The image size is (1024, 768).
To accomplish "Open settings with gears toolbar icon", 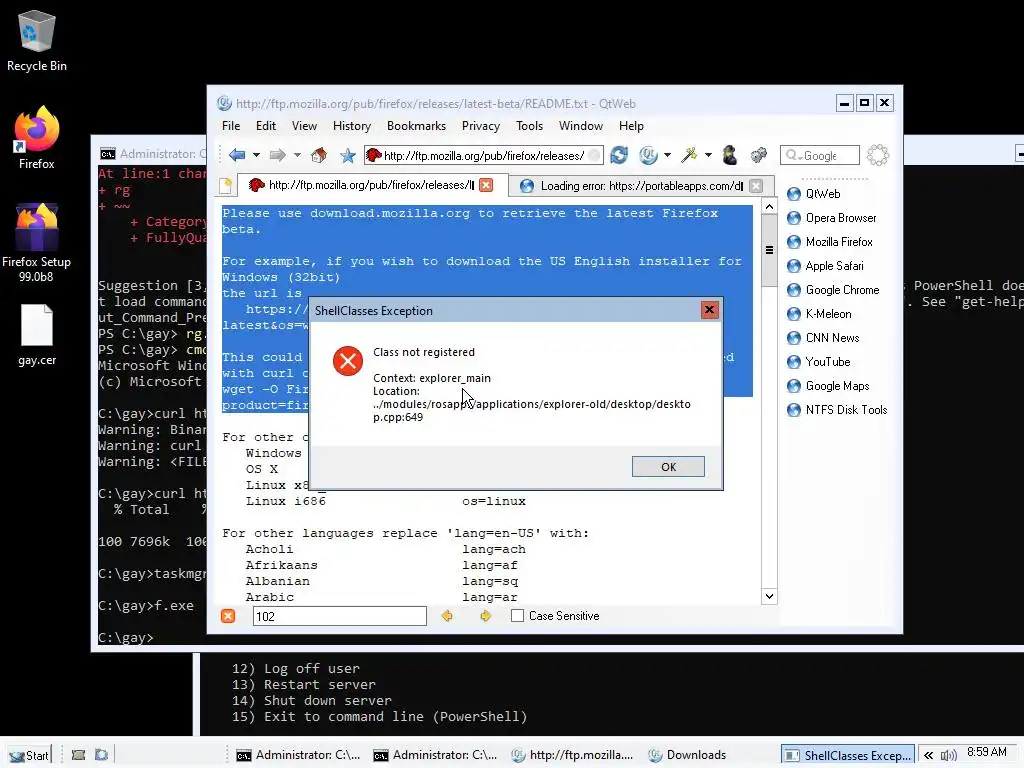I will coord(758,155).
